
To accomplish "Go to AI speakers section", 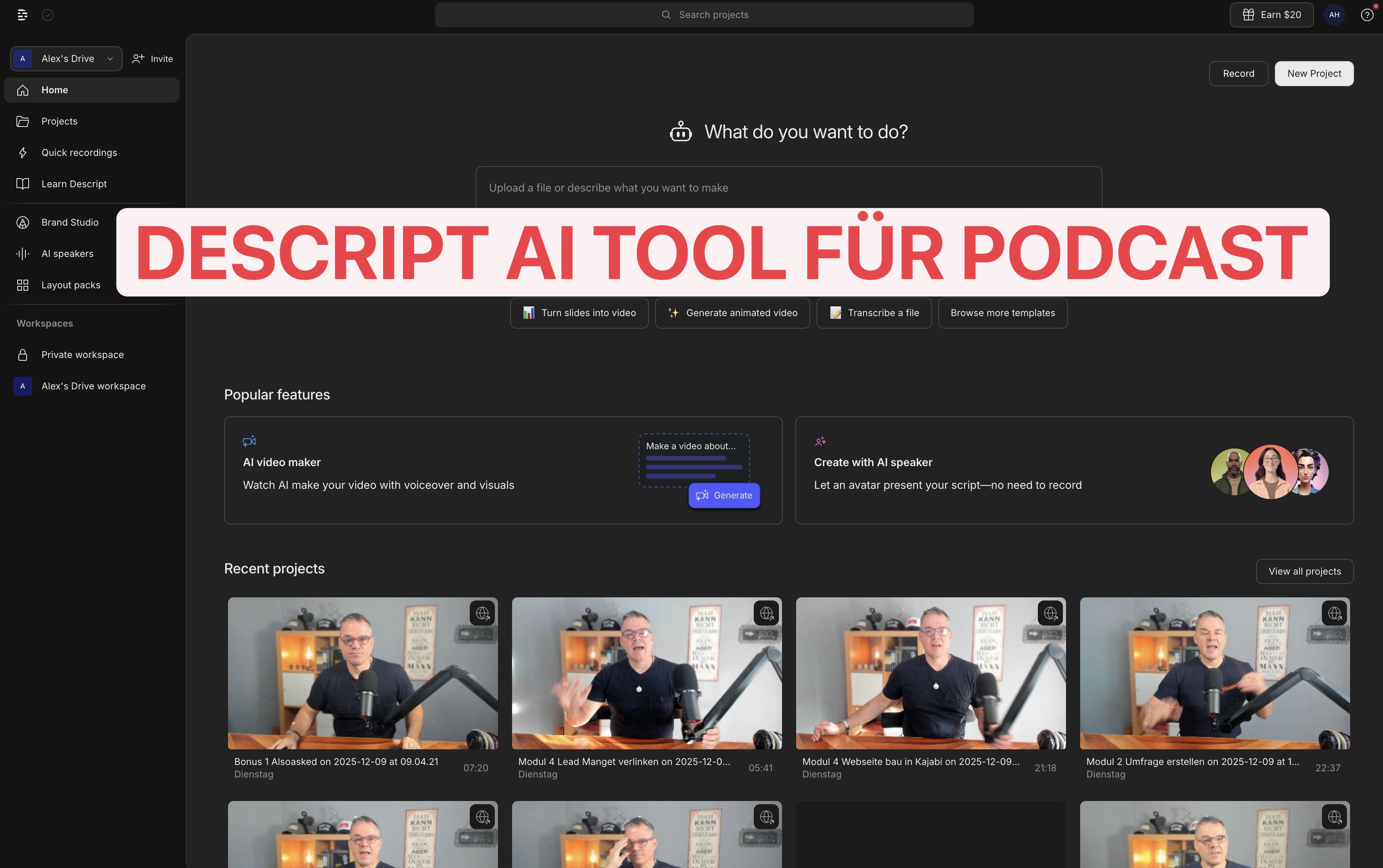I will pyautogui.click(x=67, y=254).
